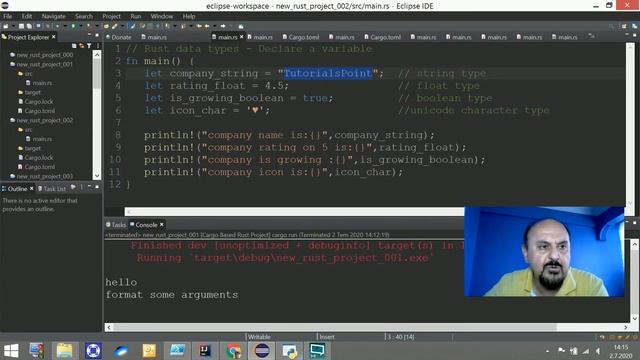Switch to the Tasks tab
The height and width of the screenshot is (360, 640).
pos(116,225)
